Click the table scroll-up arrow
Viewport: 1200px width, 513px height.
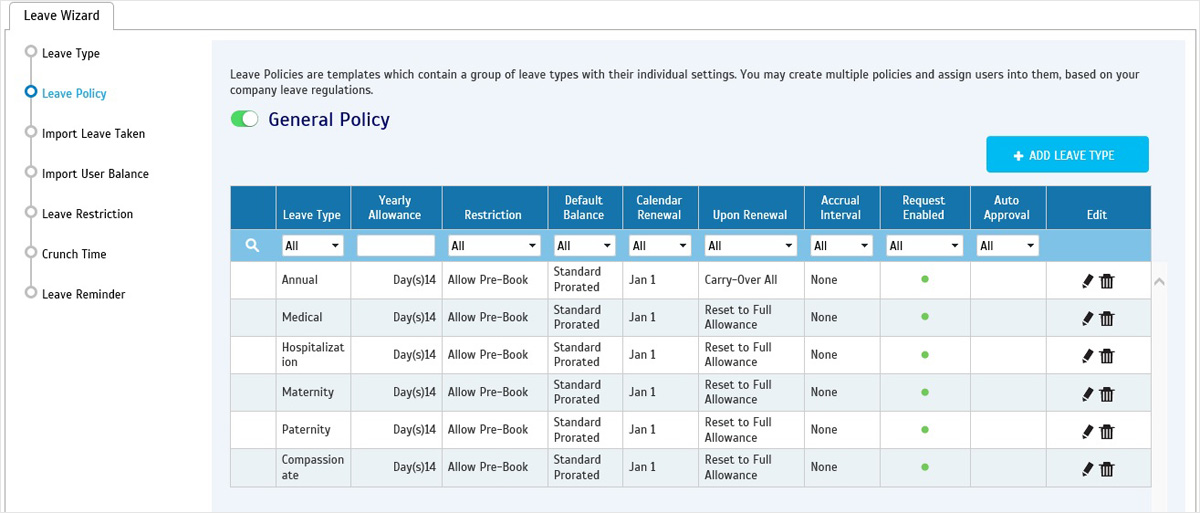coord(1159,282)
